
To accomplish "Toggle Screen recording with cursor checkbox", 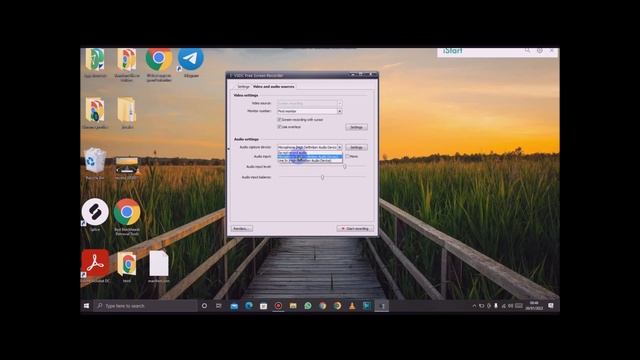I will (280, 120).
